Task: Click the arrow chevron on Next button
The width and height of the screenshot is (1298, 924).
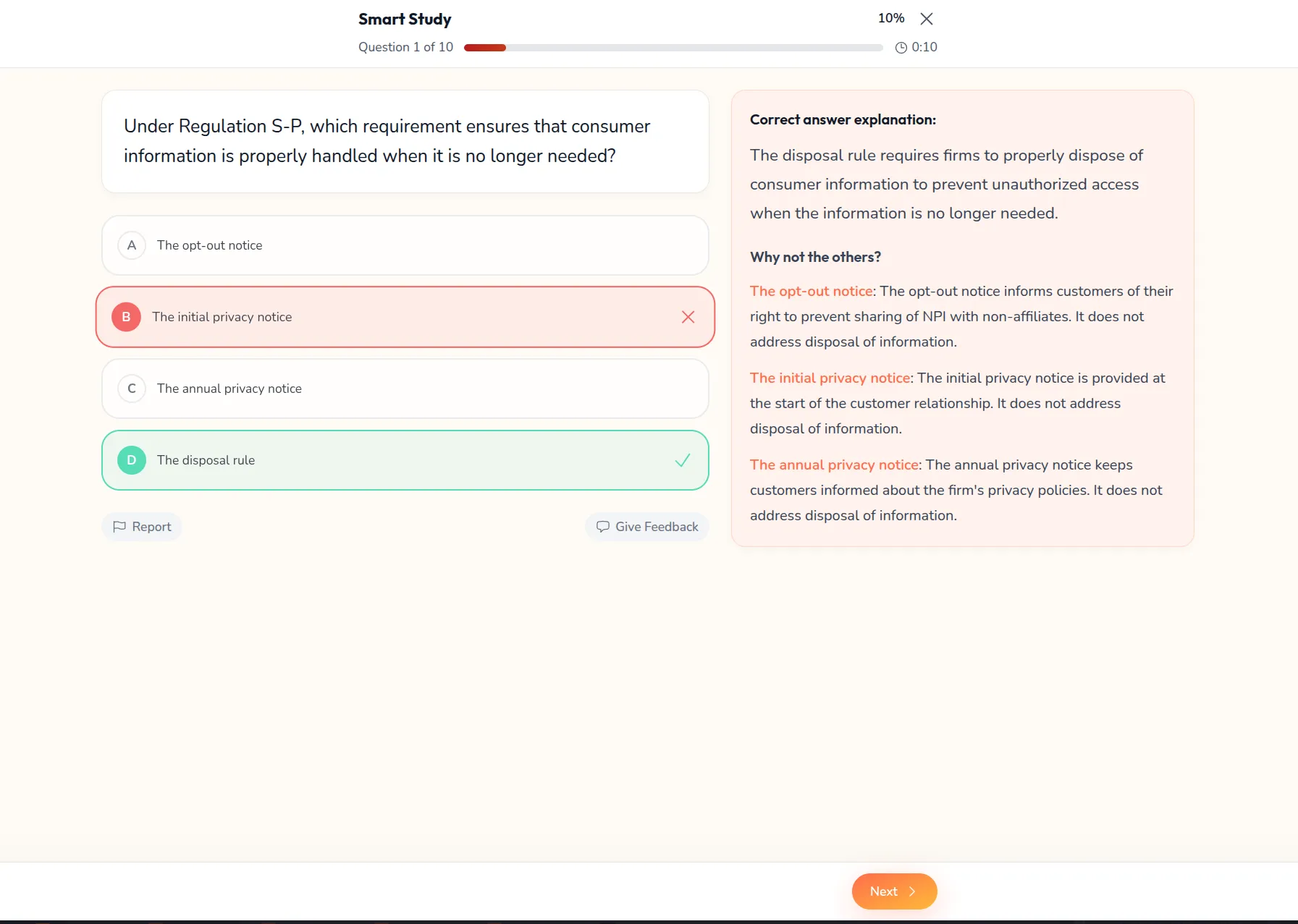Action: tap(912, 891)
